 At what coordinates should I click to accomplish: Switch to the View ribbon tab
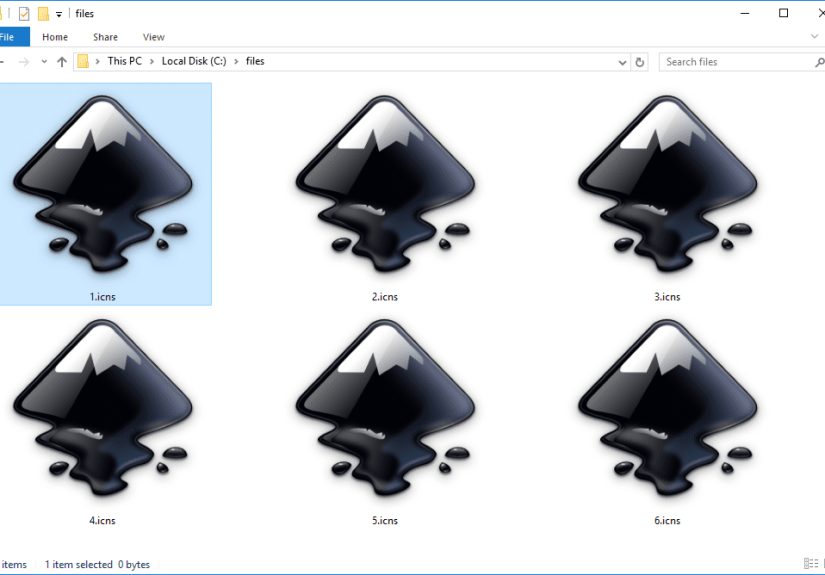(154, 37)
